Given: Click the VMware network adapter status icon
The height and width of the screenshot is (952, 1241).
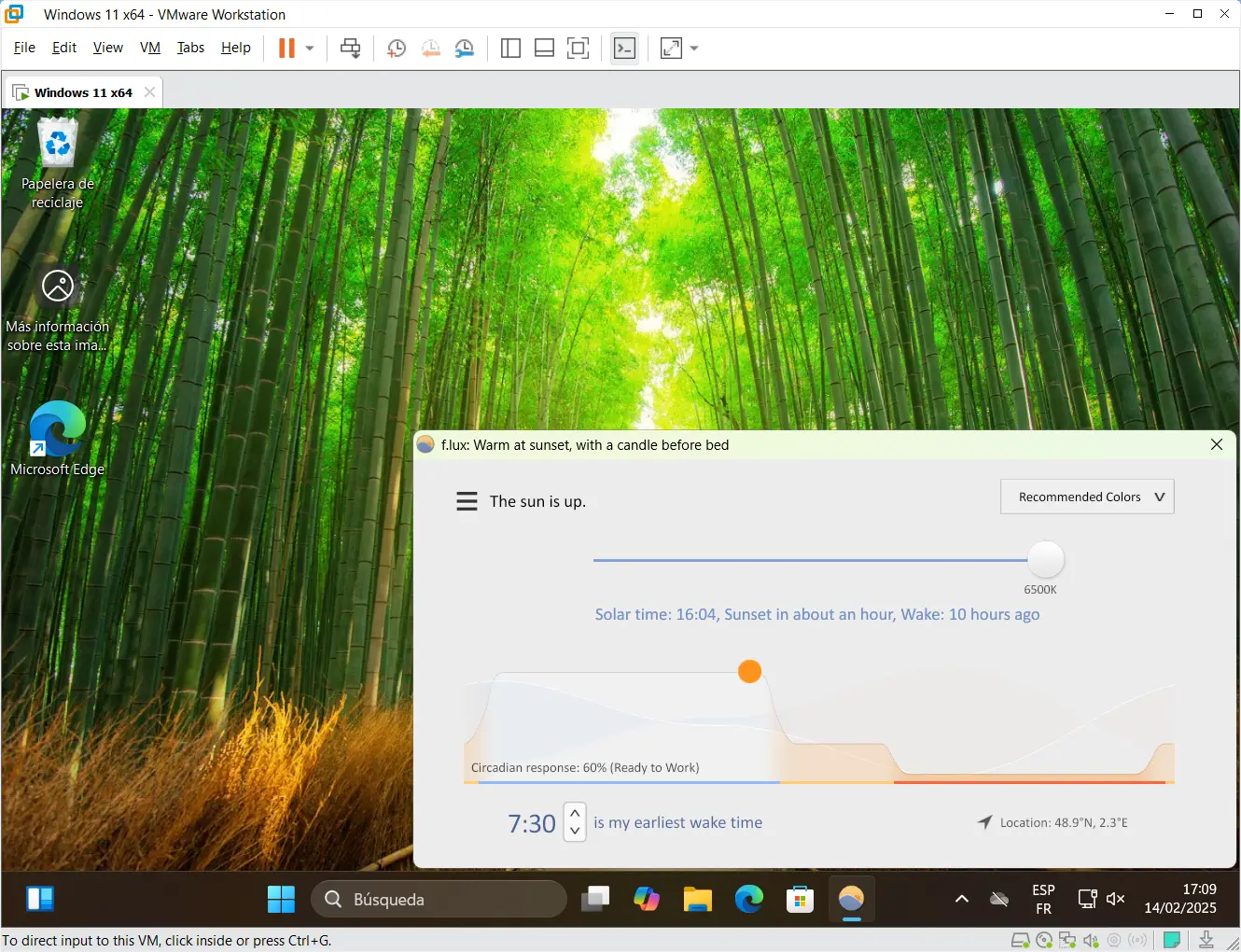Looking at the screenshot, I should [1067, 940].
